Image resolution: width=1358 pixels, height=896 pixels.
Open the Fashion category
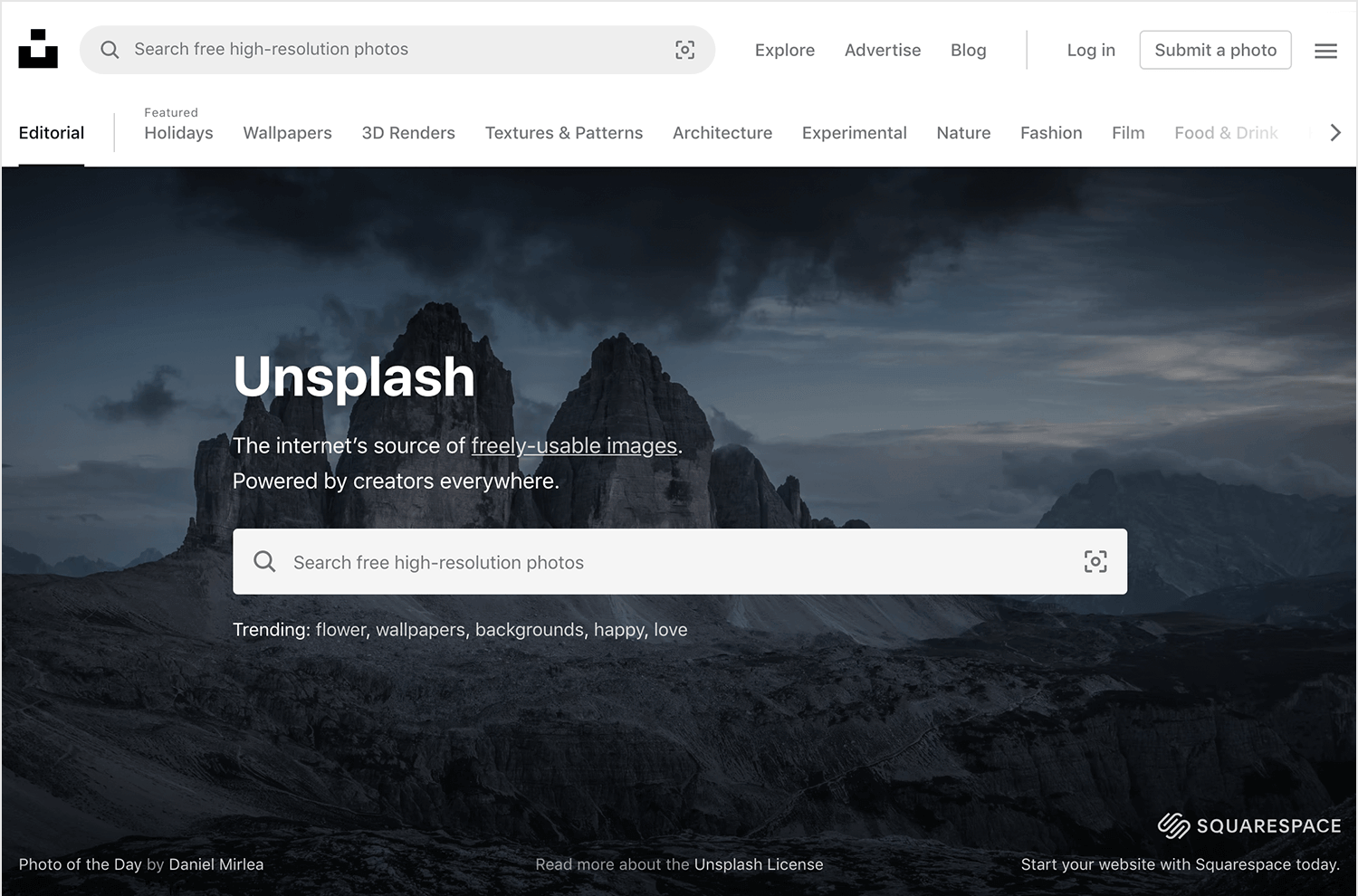click(x=1051, y=133)
